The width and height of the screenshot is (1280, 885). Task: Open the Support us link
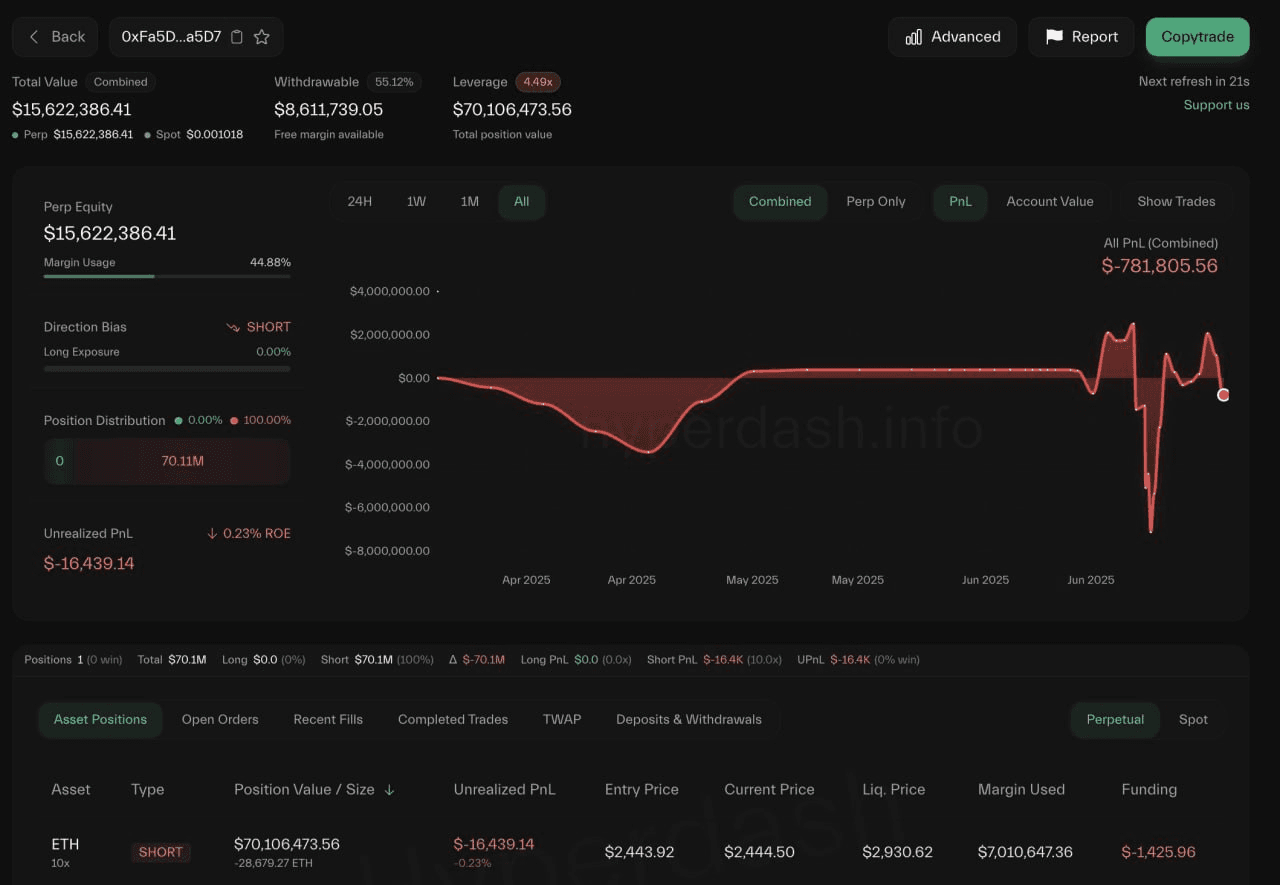point(1216,105)
